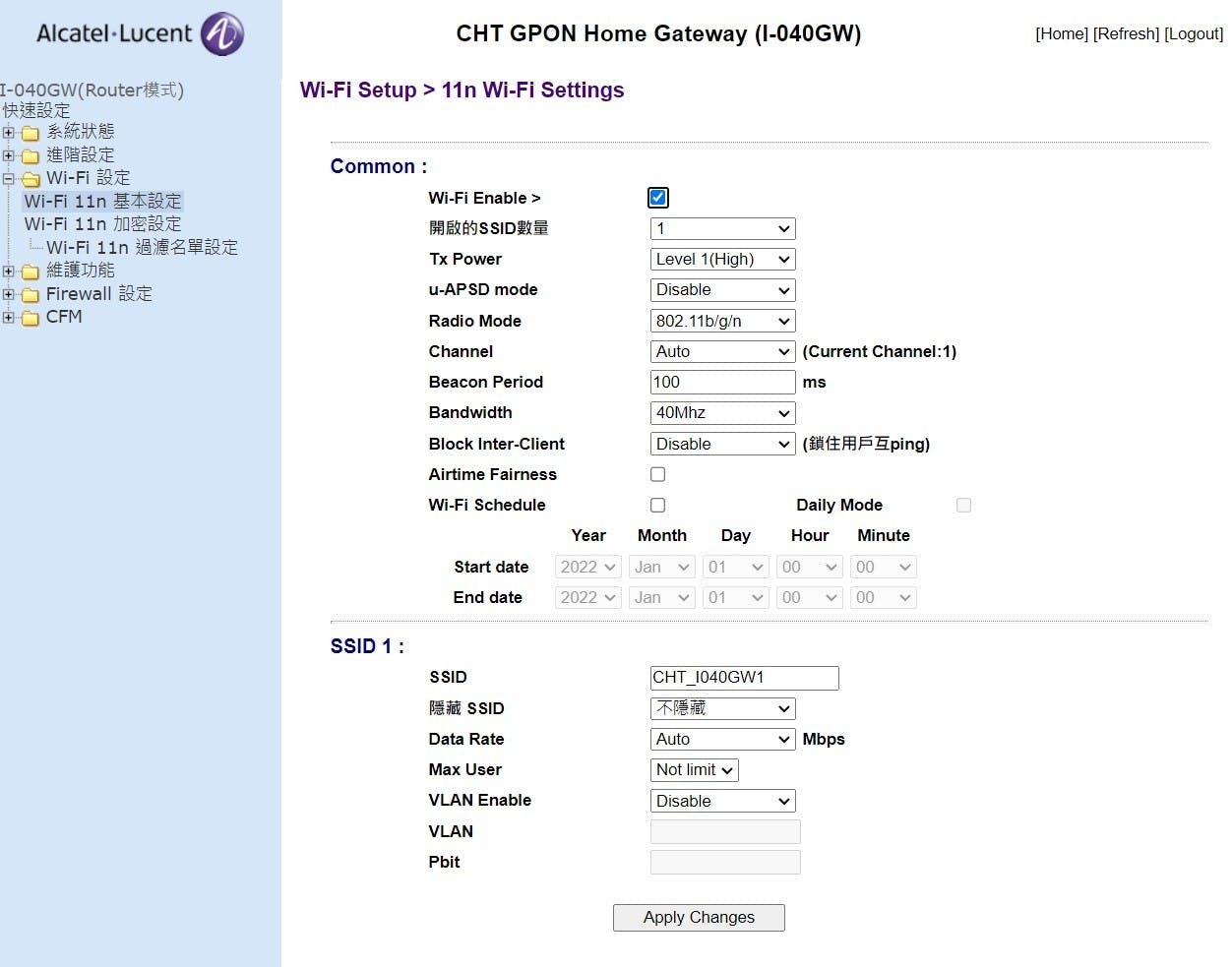Open the Bandwidth dropdown
Image resolution: width=1232 pixels, height=967 pixels.
(x=723, y=413)
